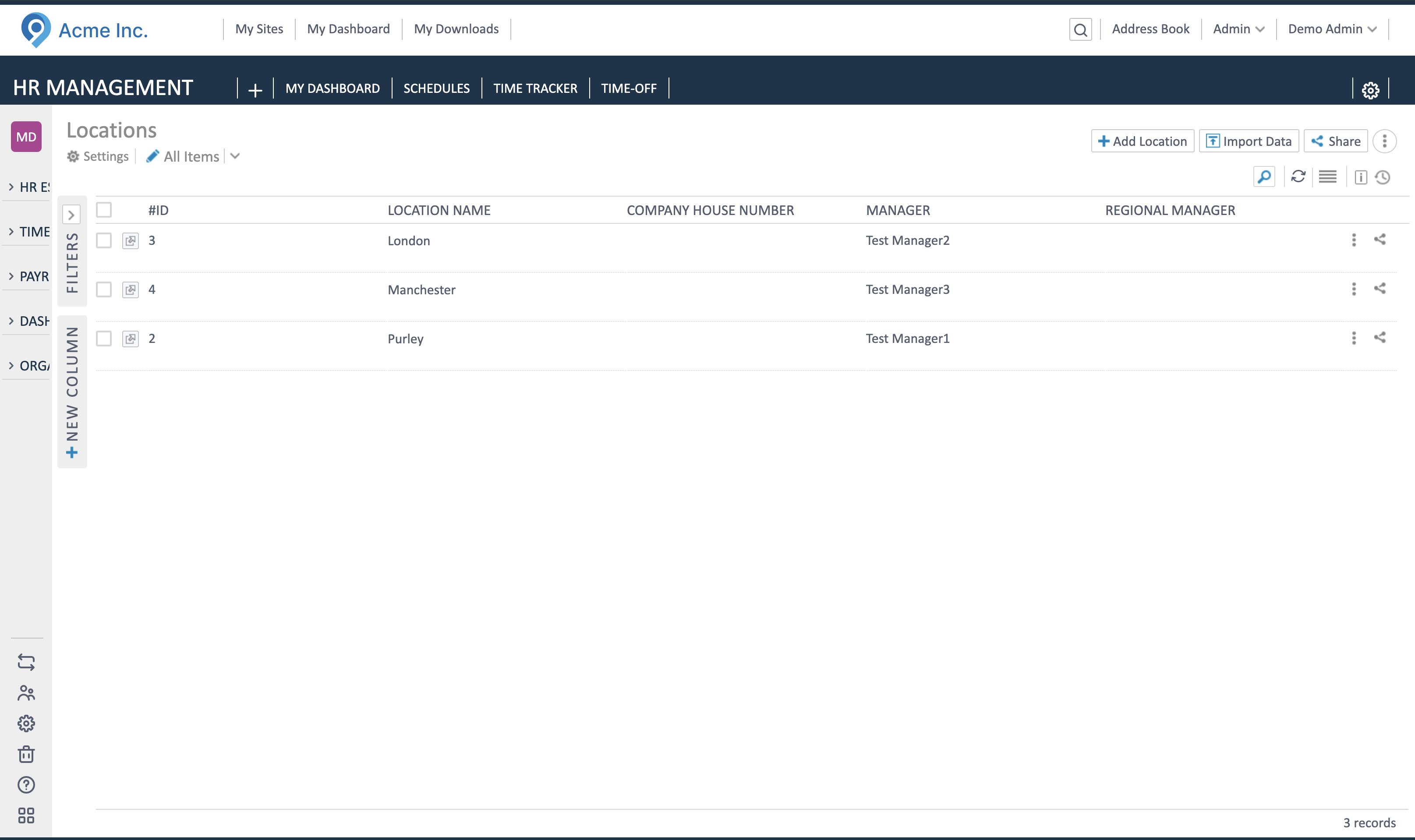Open the history clock icon
Viewport: 1415px width, 840px height.
[x=1382, y=177]
